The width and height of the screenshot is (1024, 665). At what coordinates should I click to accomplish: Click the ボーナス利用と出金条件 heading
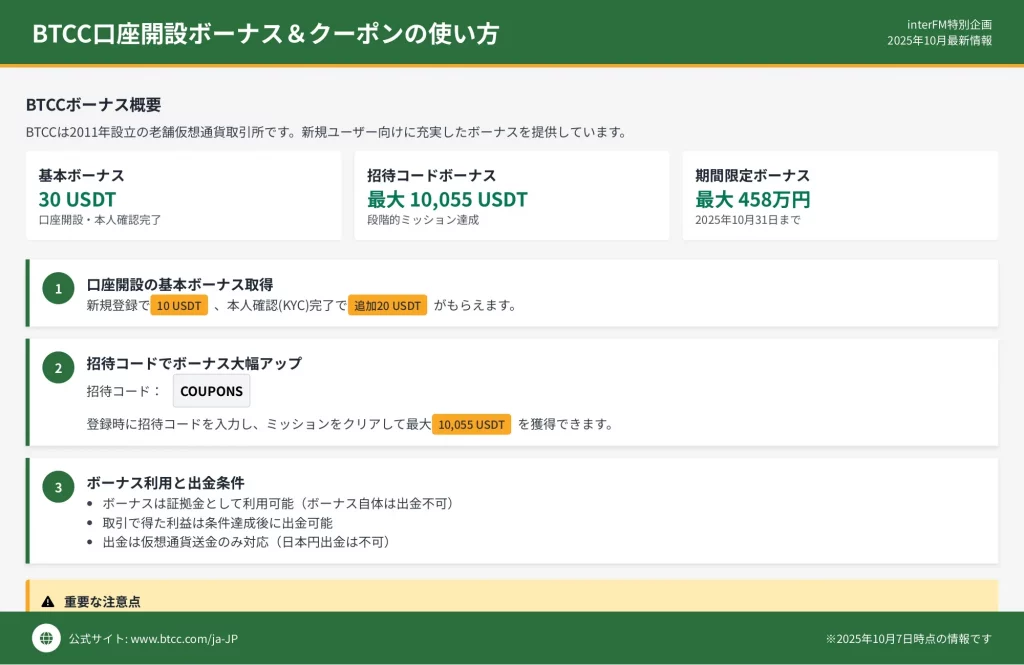click(x=165, y=482)
